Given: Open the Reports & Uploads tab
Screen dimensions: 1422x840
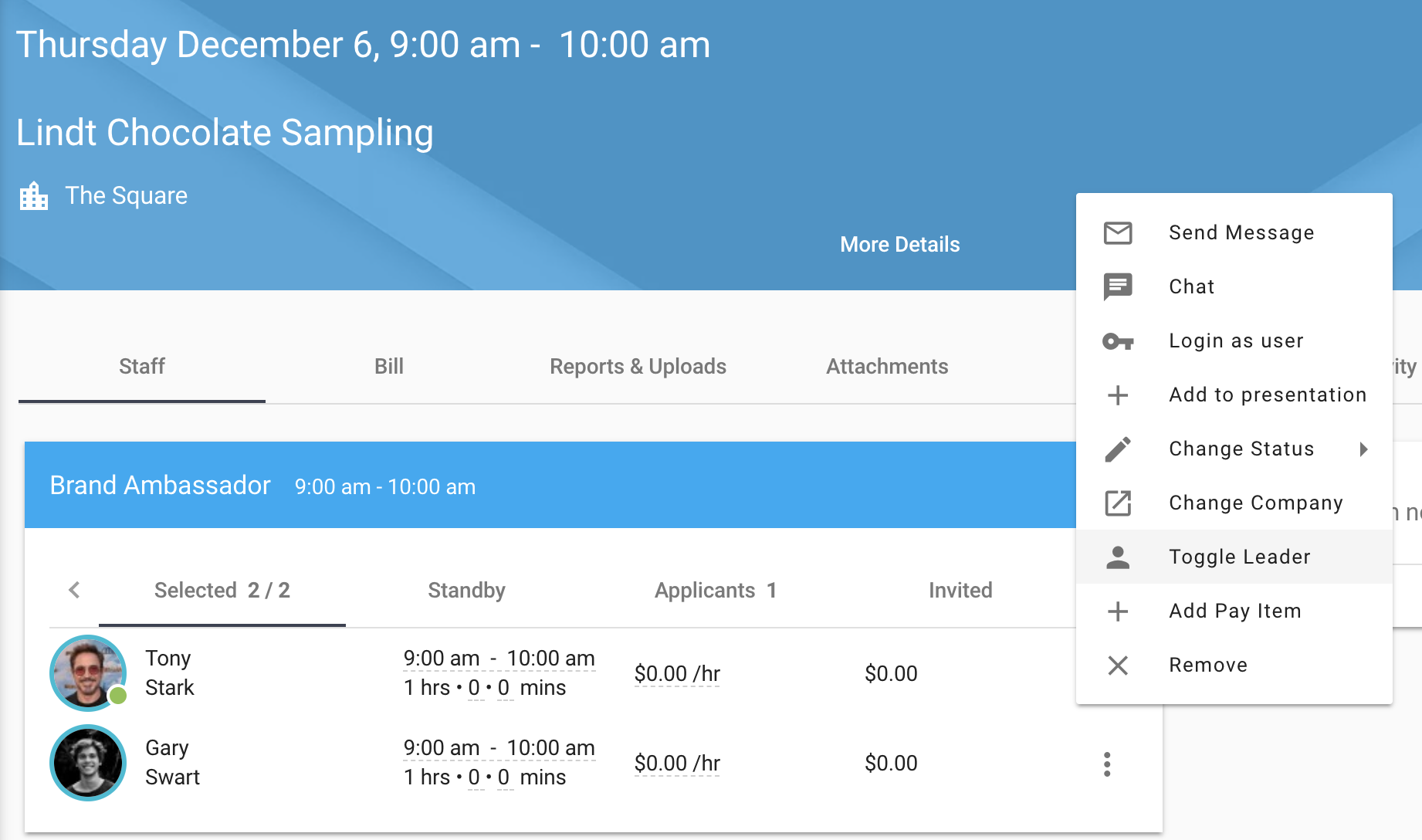Looking at the screenshot, I should (638, 367).
